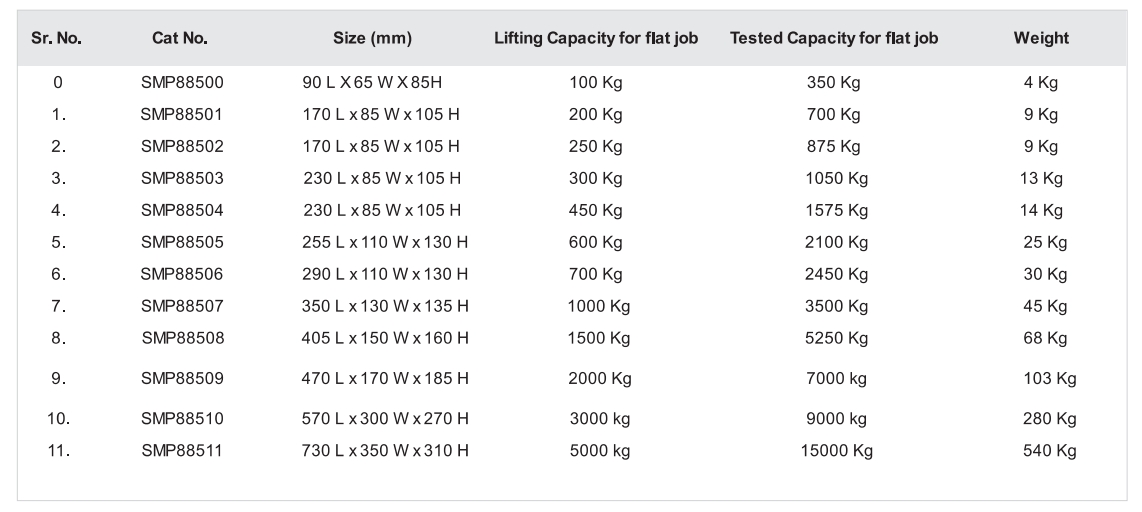
Task: Click the Sr. No. column header
Action: (x=57, y=38)
